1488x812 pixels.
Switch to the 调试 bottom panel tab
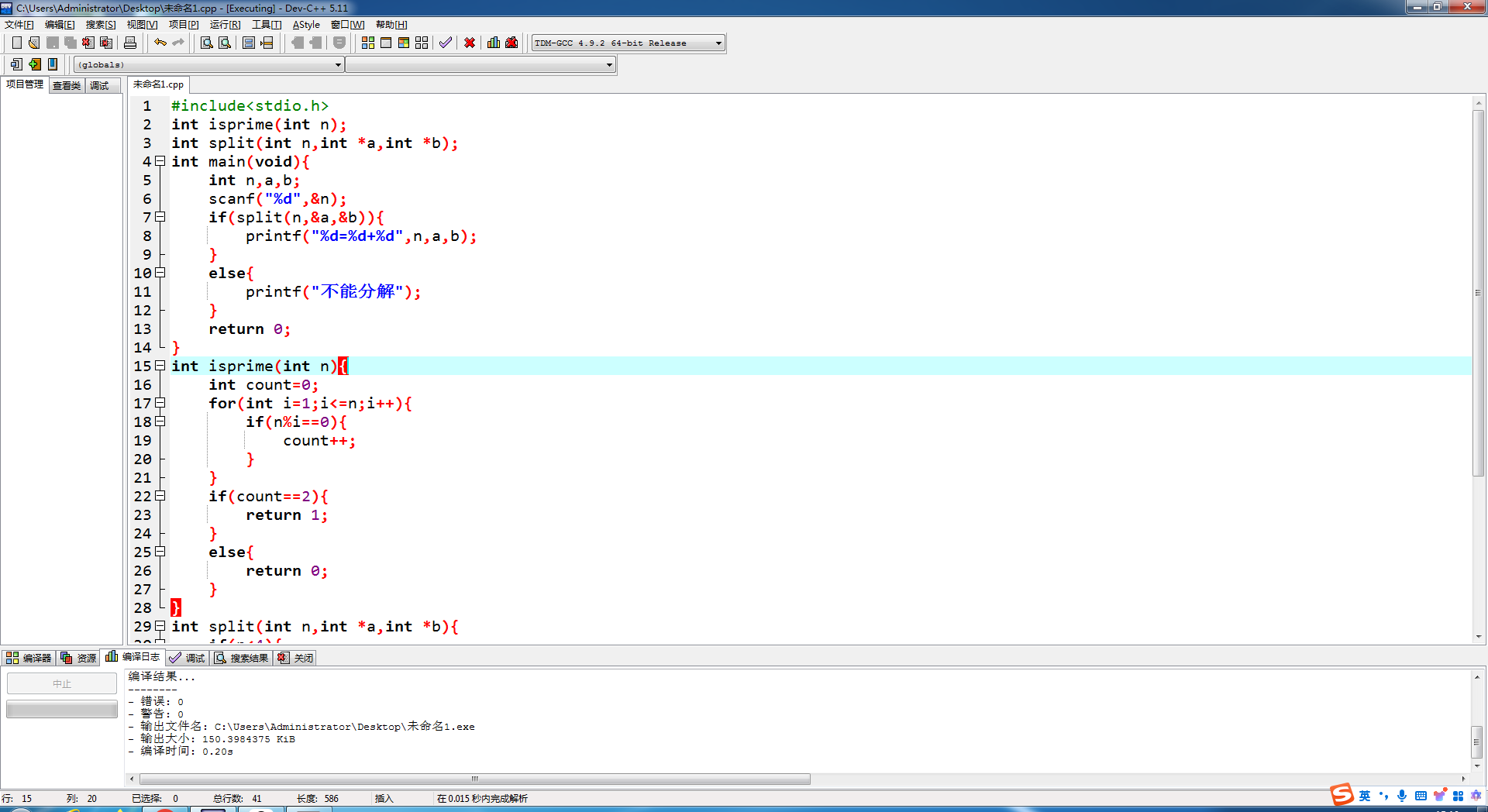coord(188,658)
